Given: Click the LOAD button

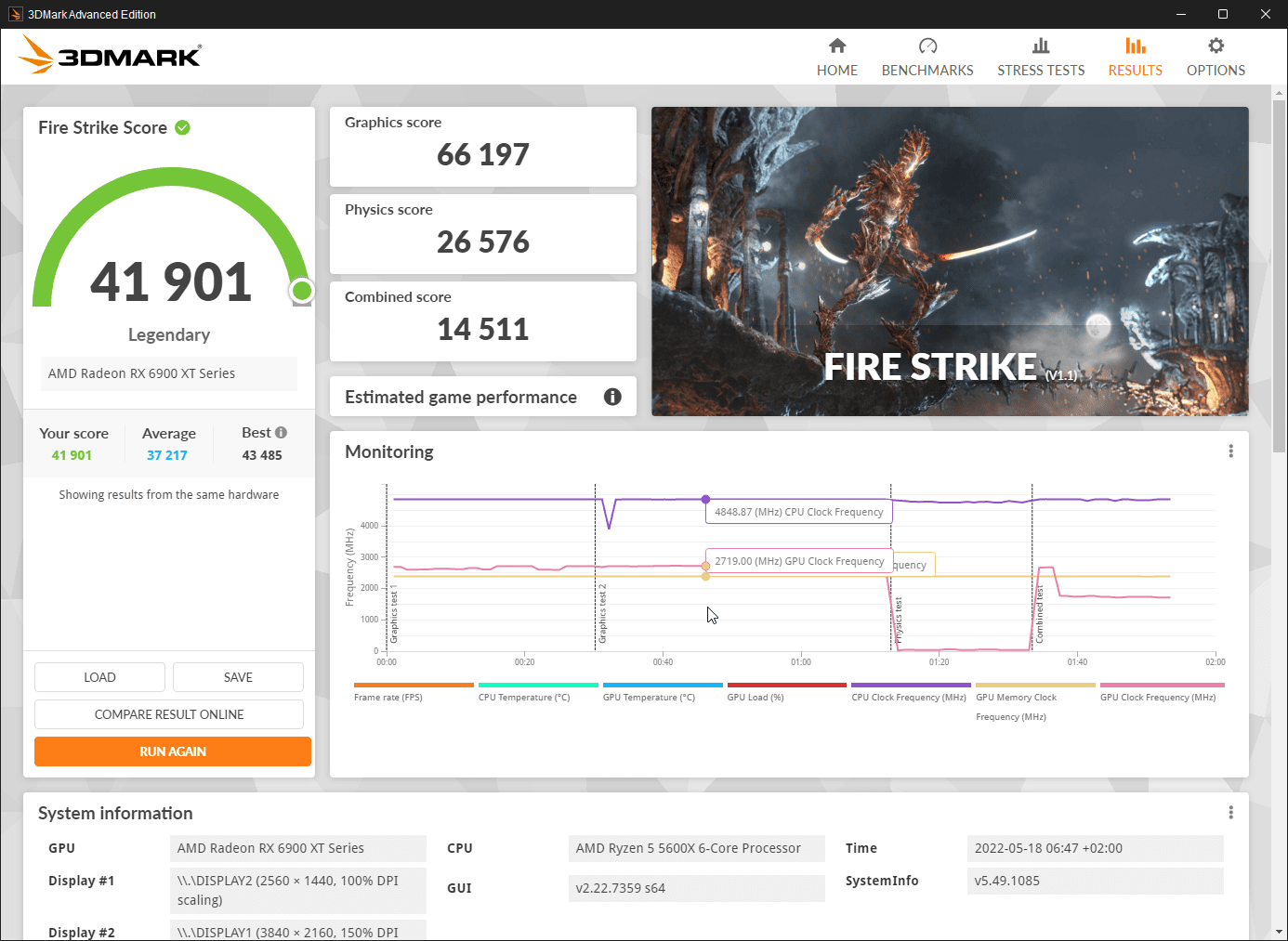Looking at the screenshot, I should pyautogui.click(x=99, y=677).
